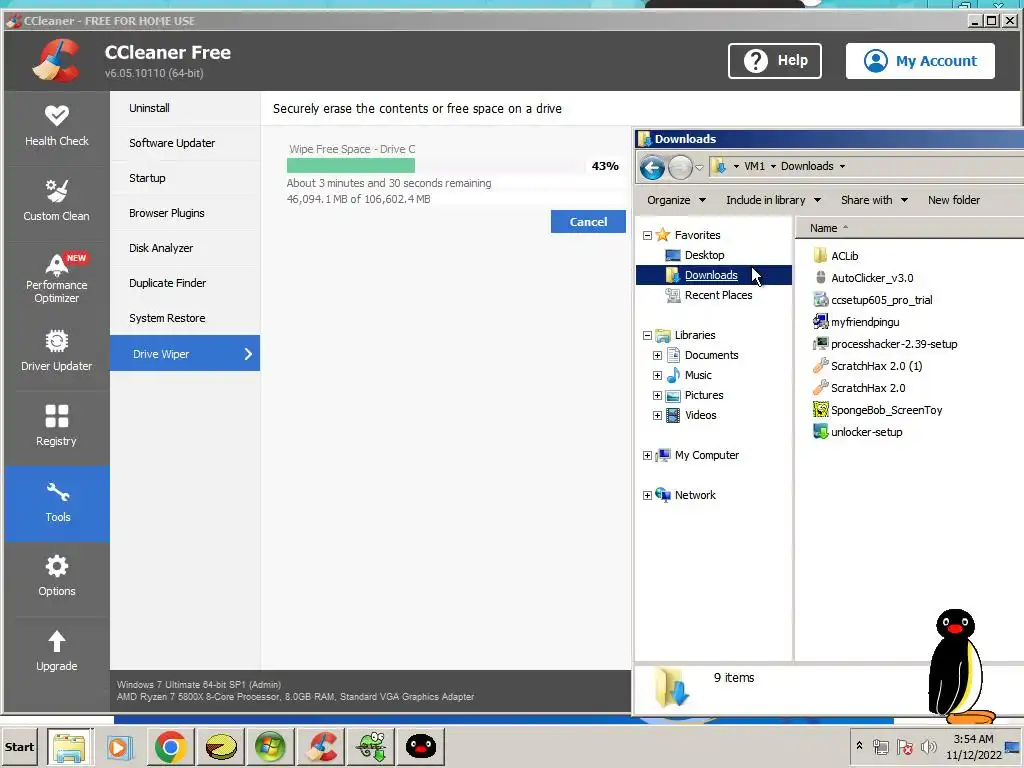The height and width of the screenshot is (768, 1024).
Task: Click the volume speaker tray icon
Action: (x=928, y=746)
